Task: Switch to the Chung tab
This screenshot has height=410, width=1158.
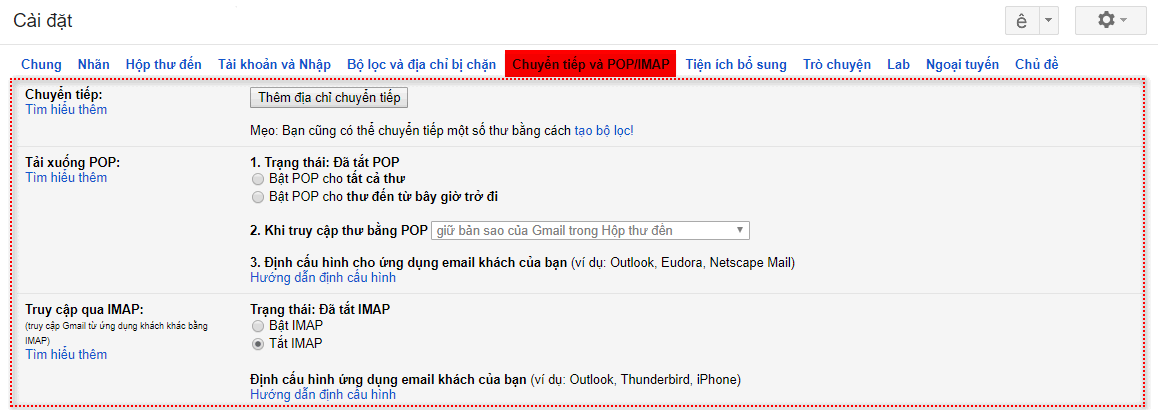Action: (x=41, y=64)
